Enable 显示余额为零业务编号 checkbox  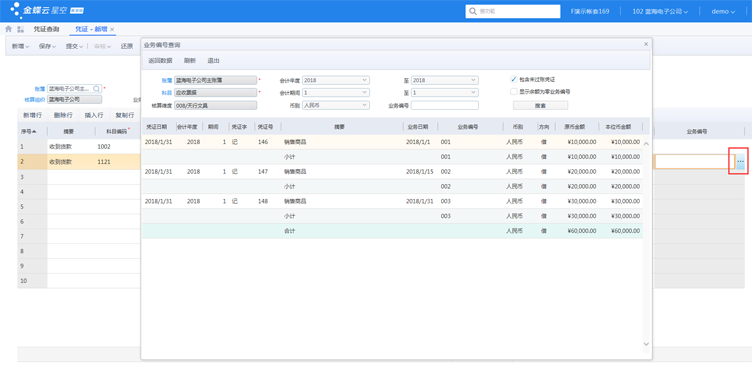(x=514, y=91)
